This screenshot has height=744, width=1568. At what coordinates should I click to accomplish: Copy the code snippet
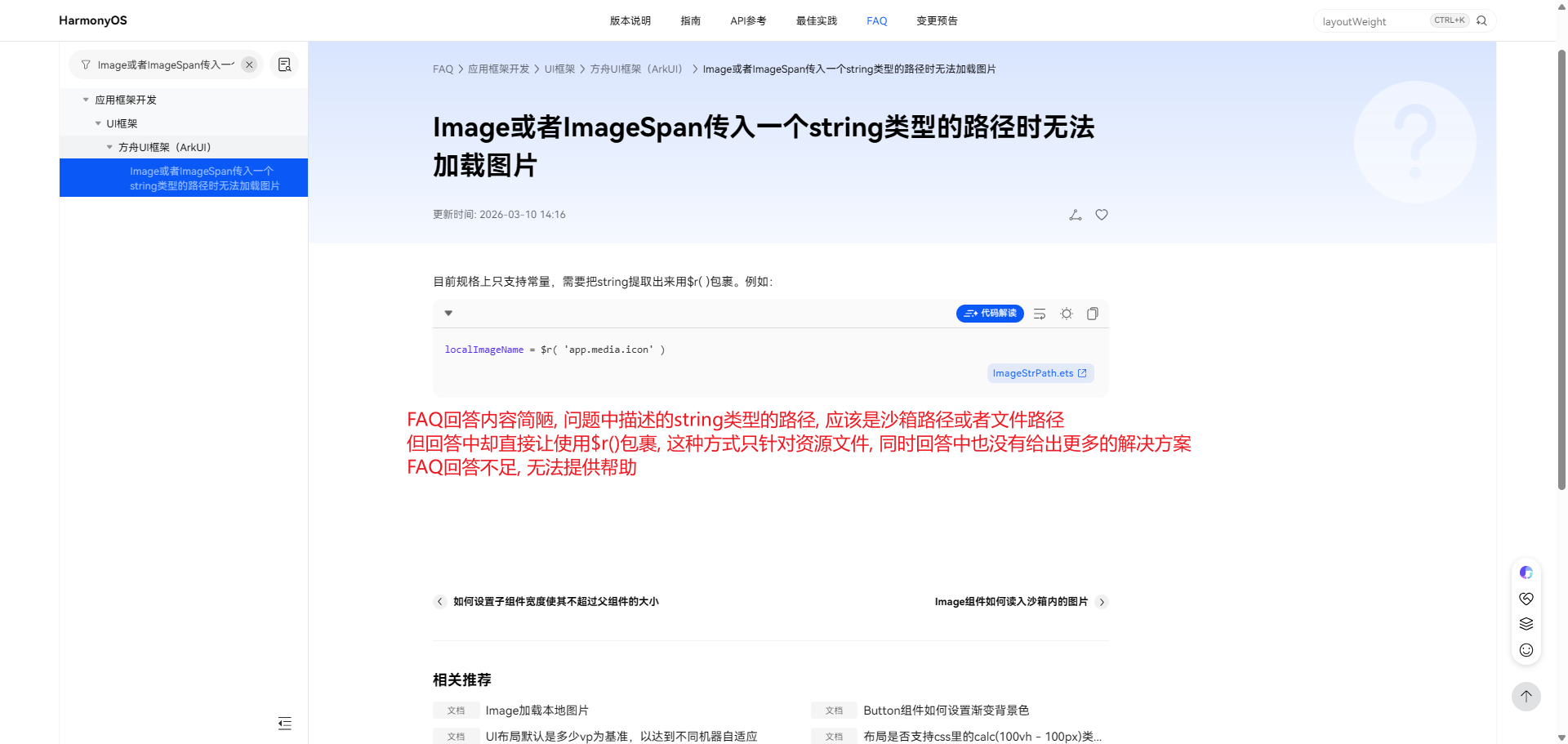1093,314
